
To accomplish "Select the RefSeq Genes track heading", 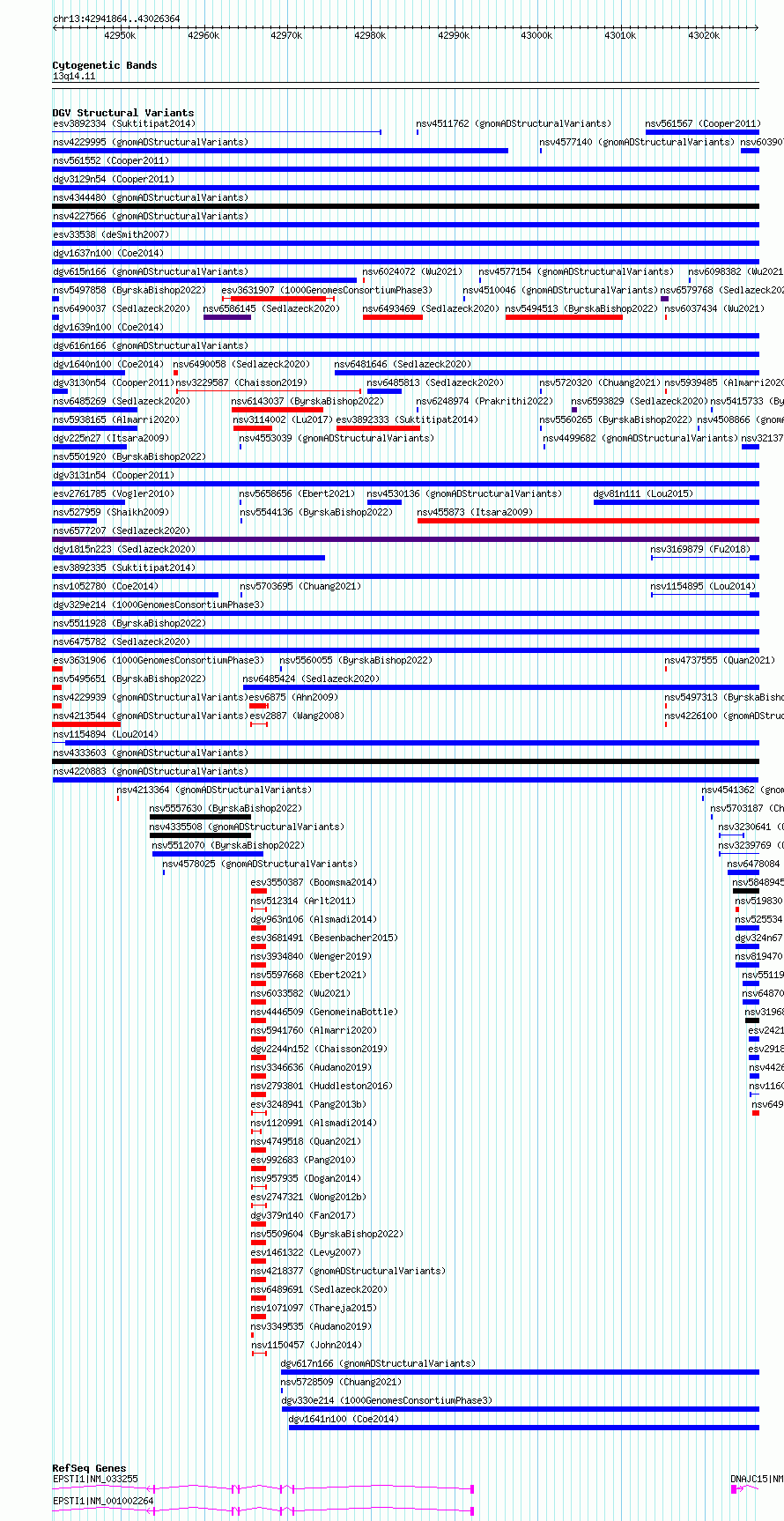I will click(x=90, y=1468).
